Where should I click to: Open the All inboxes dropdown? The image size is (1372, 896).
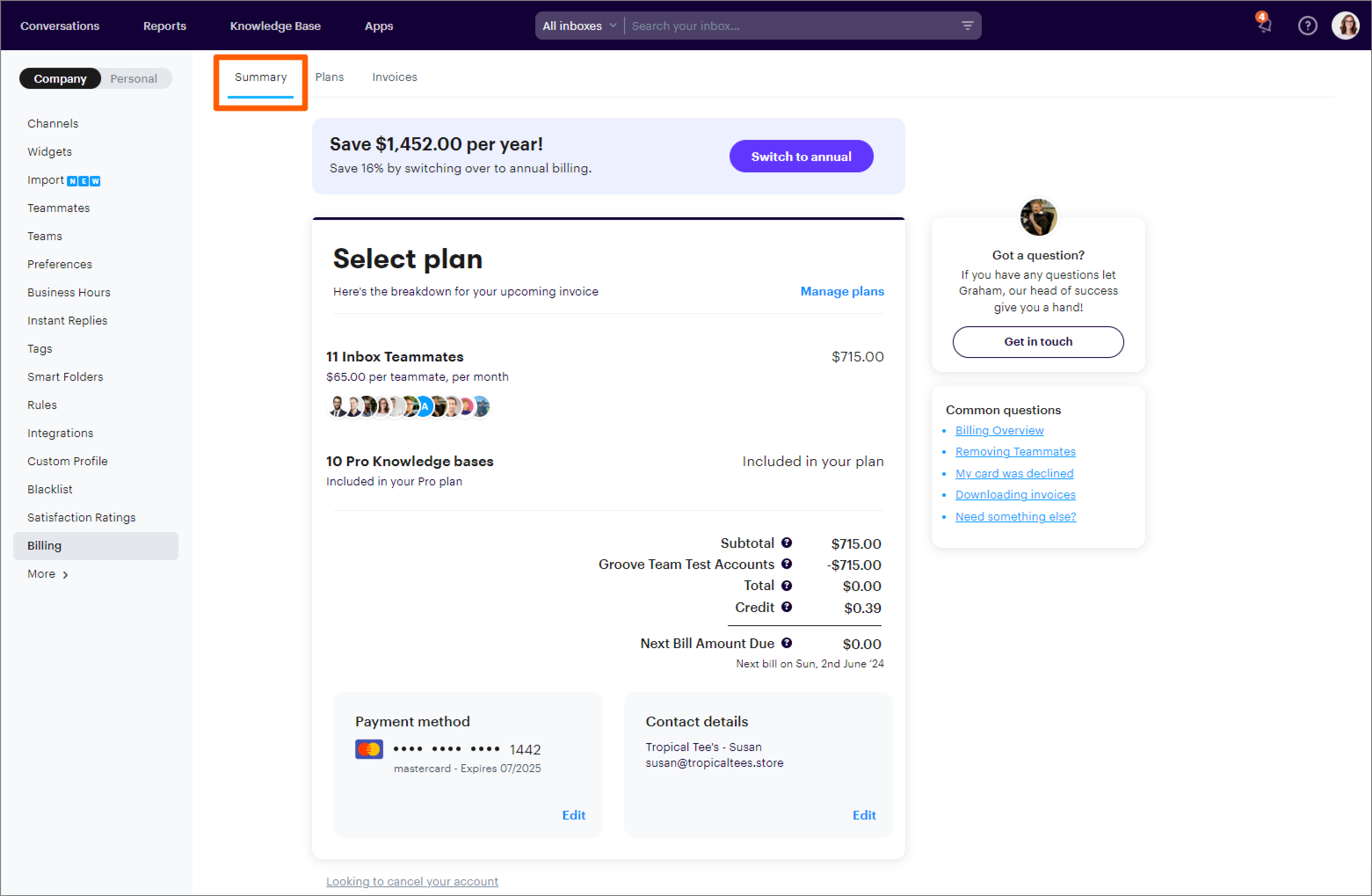580,25
